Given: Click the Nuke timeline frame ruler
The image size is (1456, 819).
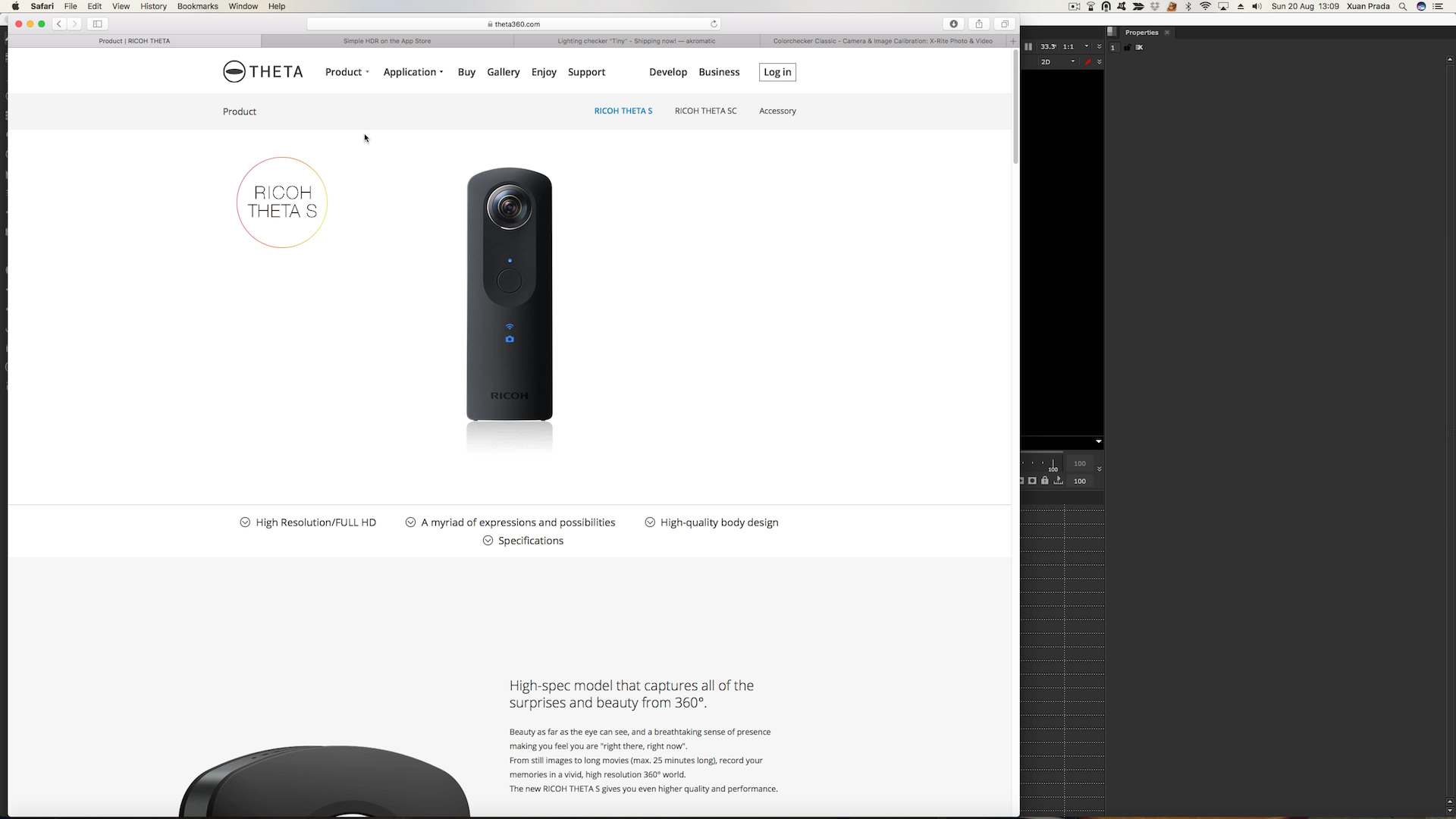Looking at the screenshot, I should 1043,463.
